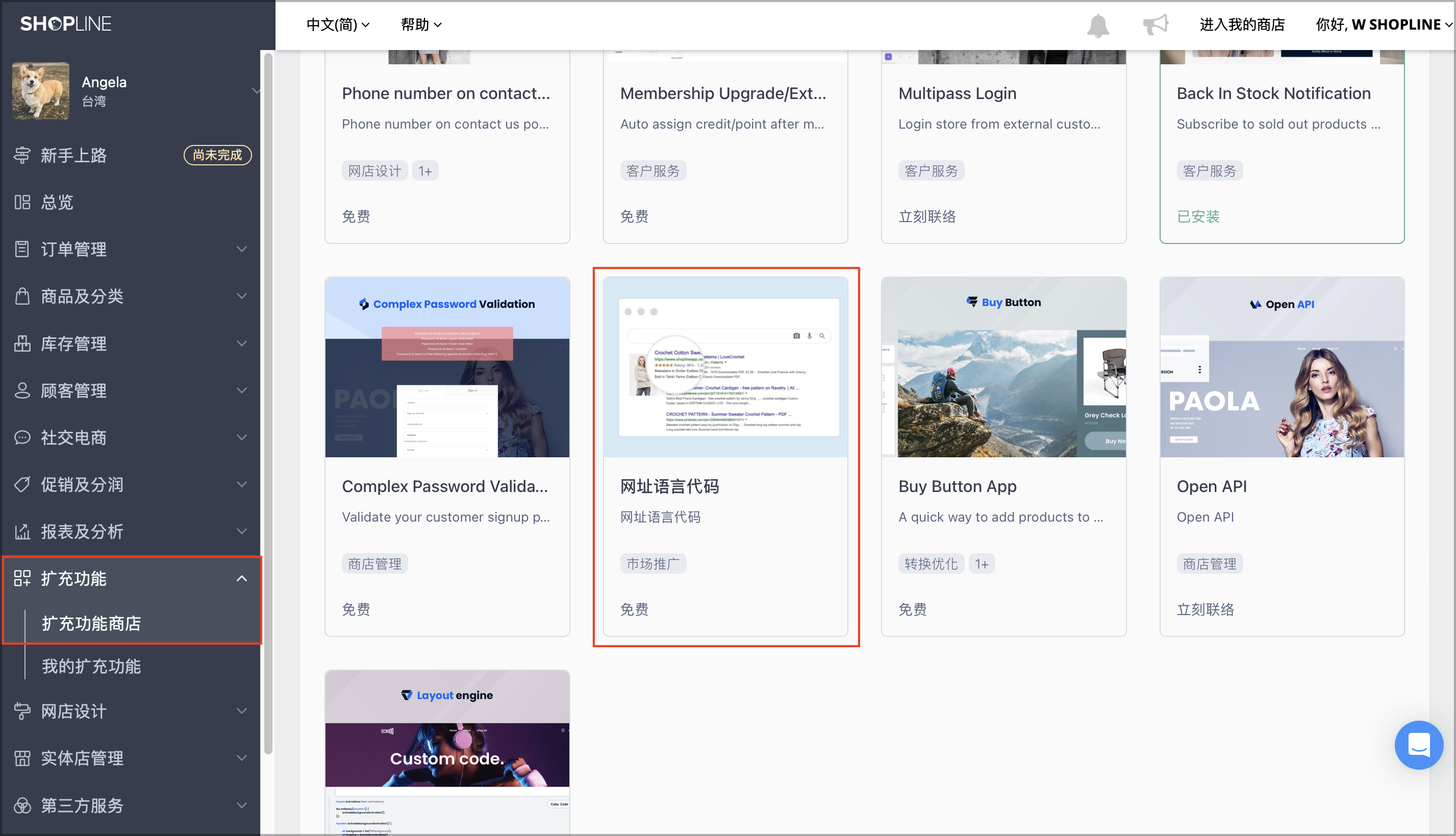Click the 转换优化 category tag

(931, 564)
